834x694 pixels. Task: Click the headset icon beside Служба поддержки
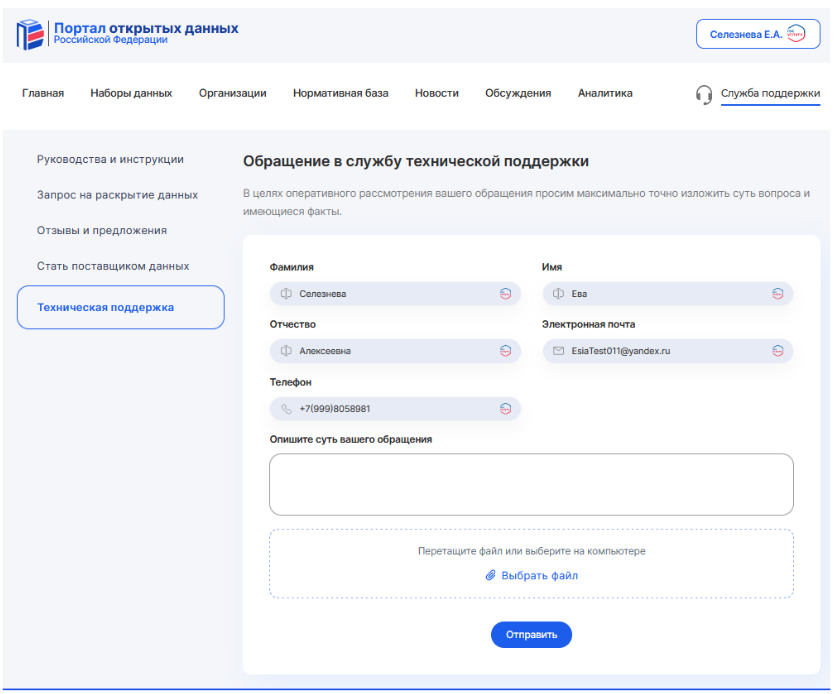pos(704,94)
